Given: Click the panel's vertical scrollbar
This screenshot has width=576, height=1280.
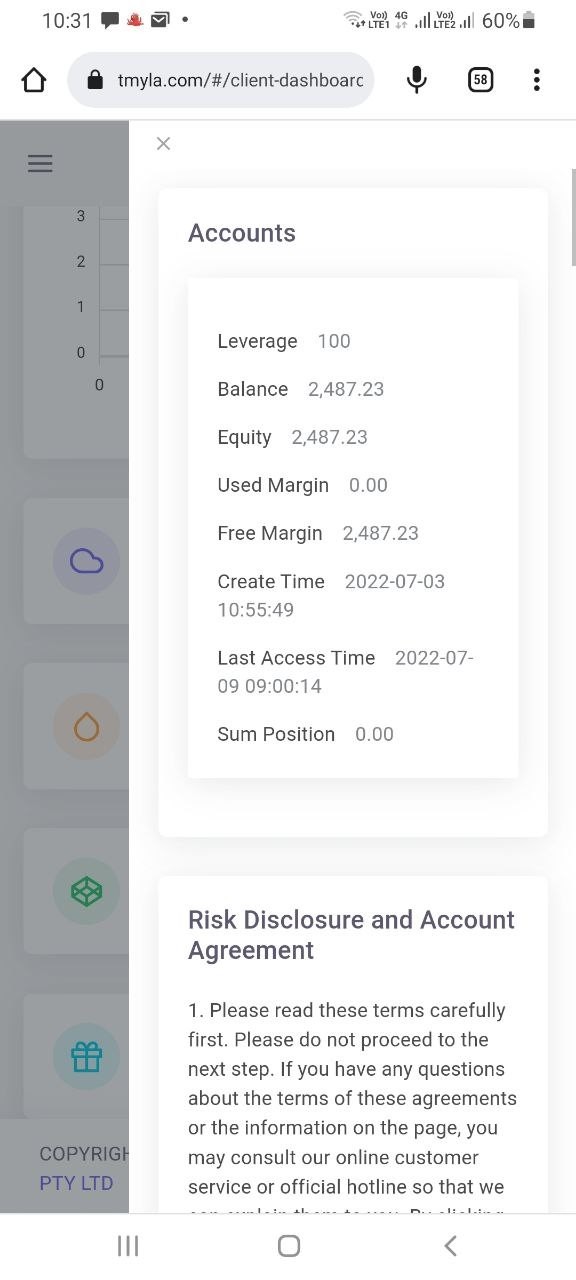Looking at the screenshot, I should (573, 217).
